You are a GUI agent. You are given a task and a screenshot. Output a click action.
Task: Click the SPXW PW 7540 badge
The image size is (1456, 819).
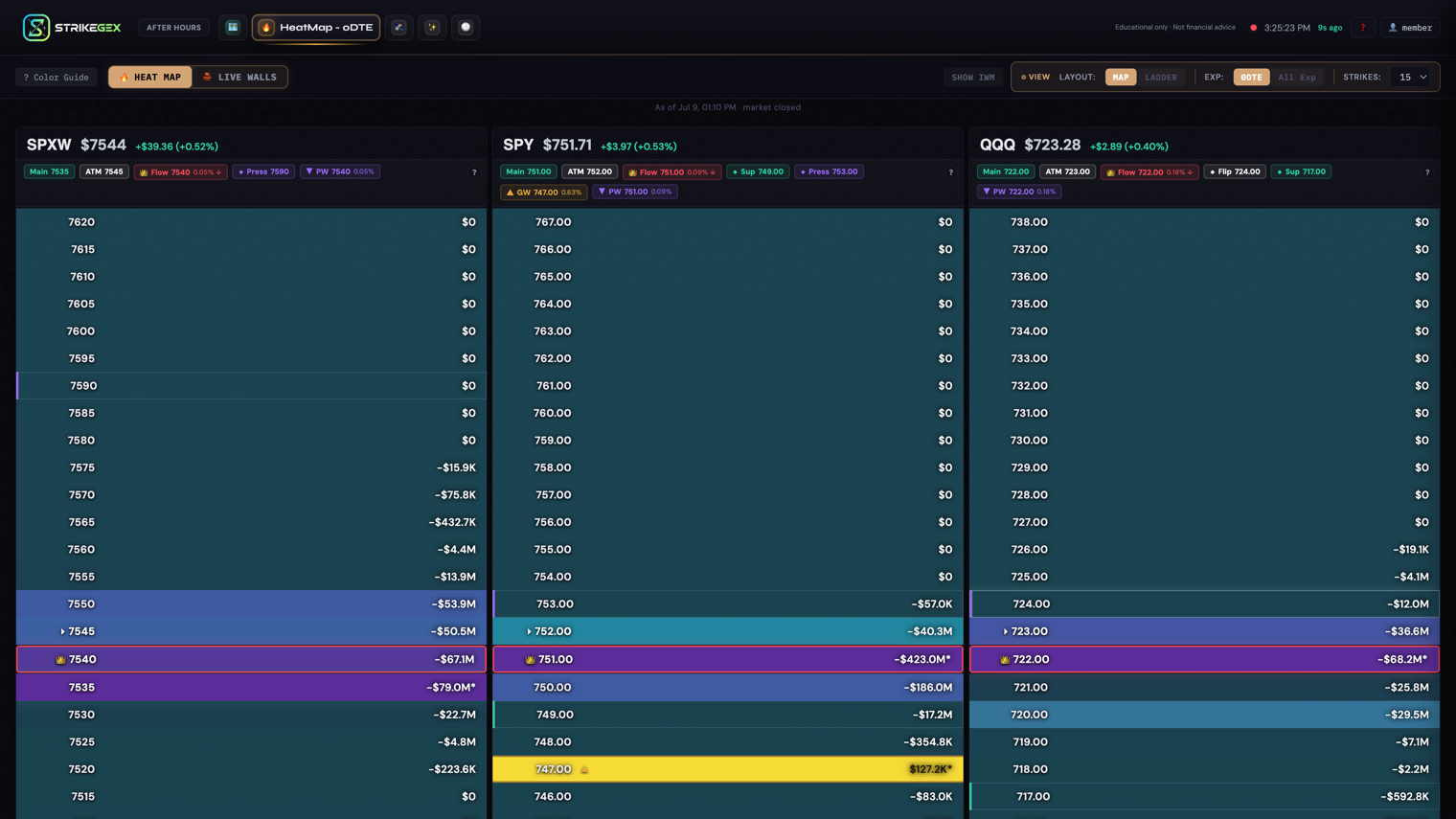(x=340, y=172)
